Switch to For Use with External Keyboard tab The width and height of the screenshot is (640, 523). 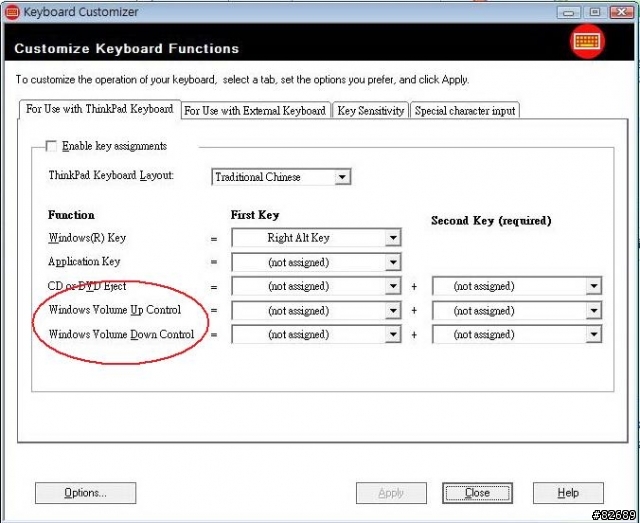pyautogui.click(x=255, y=111)
